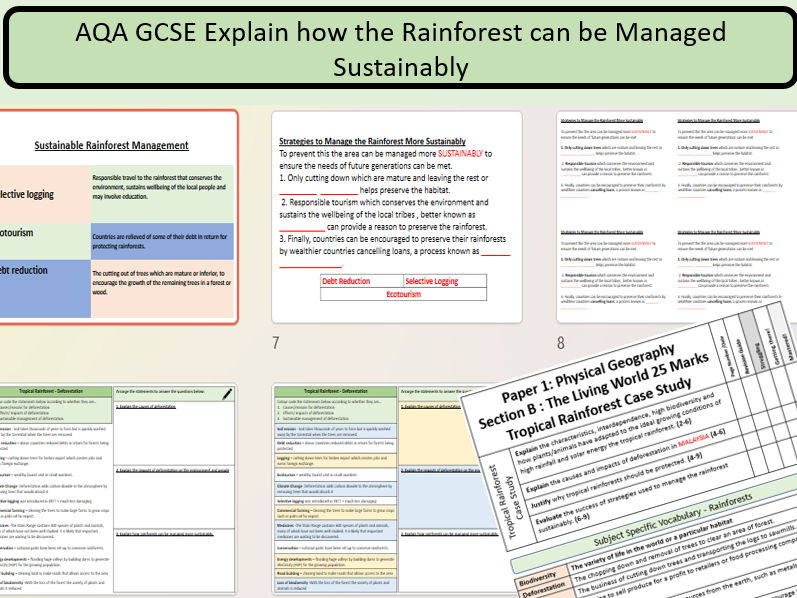Click red 'MALAYSIA' word on tilted sheet

click(x=693, y=439)
